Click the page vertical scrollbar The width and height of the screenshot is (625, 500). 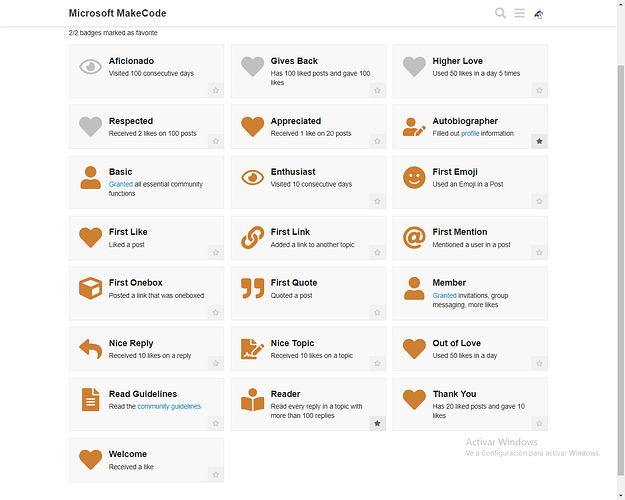tap(621, 270)
